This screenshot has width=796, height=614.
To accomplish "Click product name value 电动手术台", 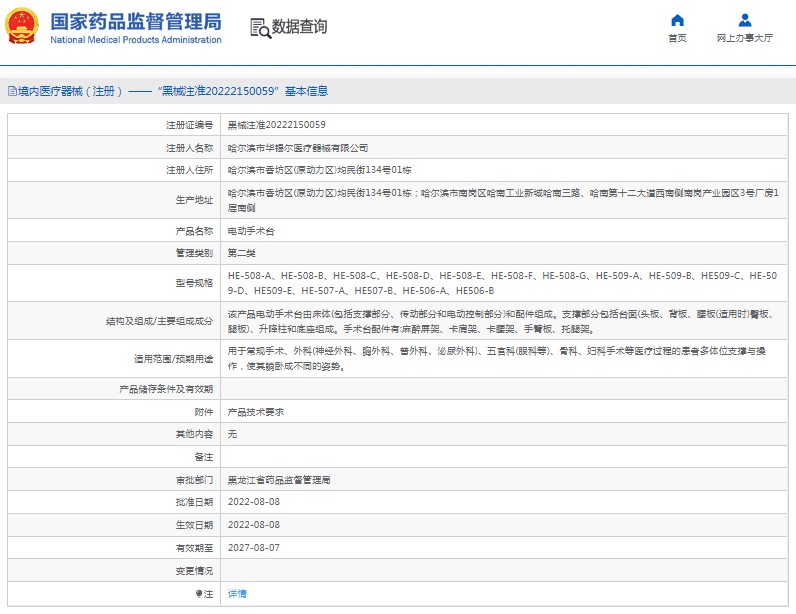I will click(x=250, y=230).
